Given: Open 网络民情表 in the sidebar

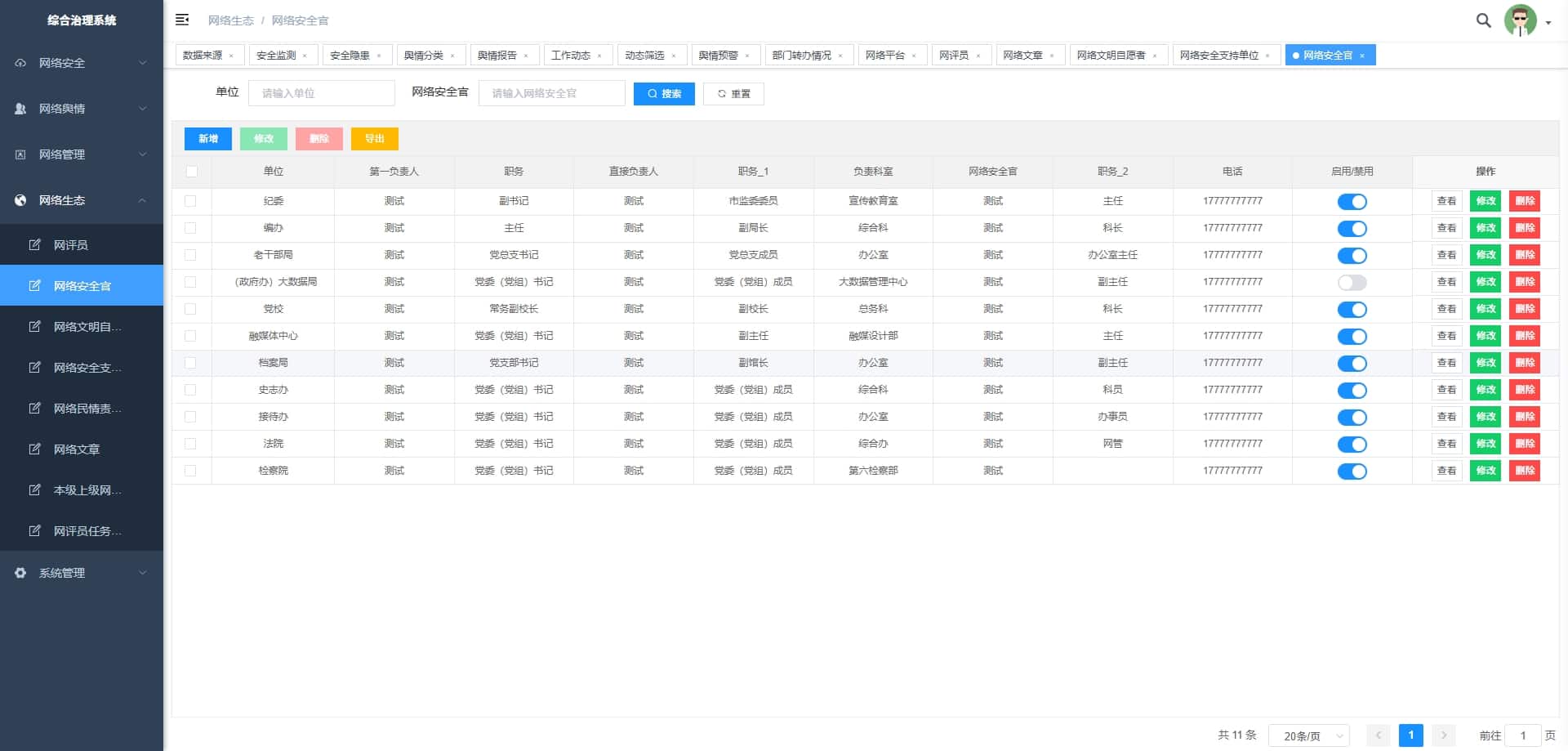Looking at the screenshot, I should point(82,408).
